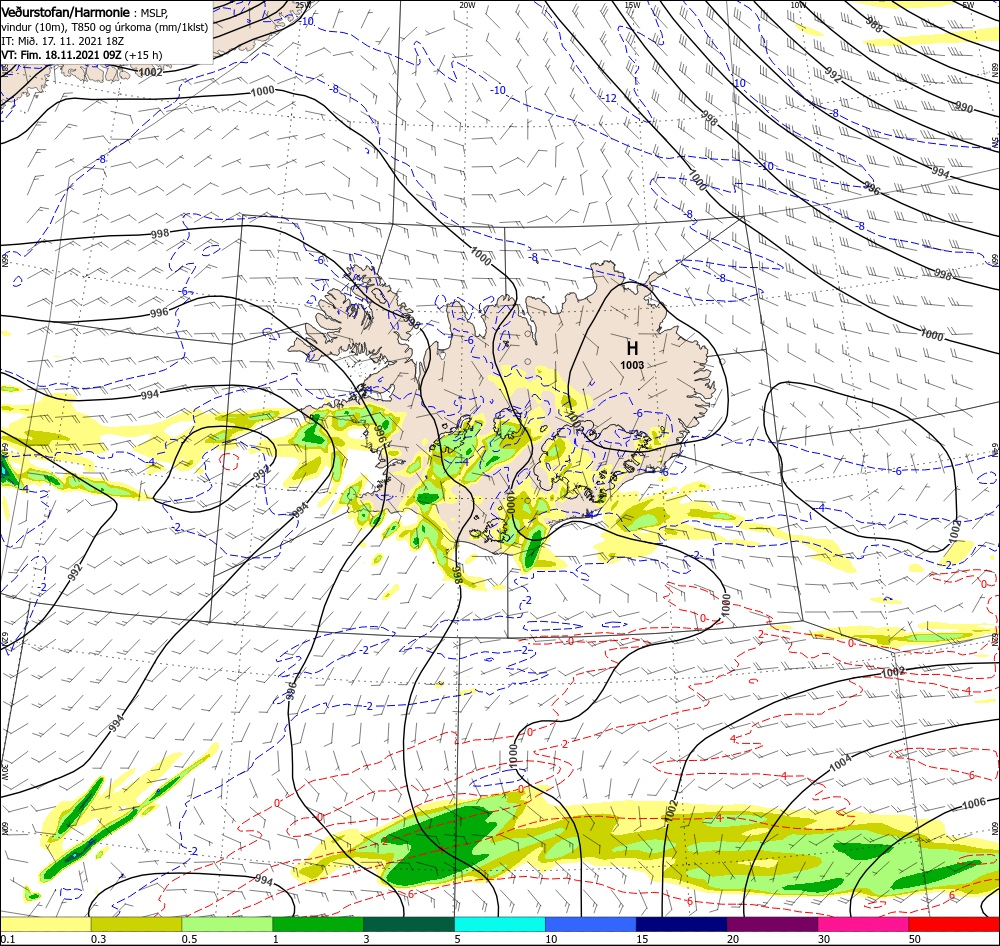Click the '1003' pressure value under H
The height and width of the screenshot is (946, 1000).
632,366
